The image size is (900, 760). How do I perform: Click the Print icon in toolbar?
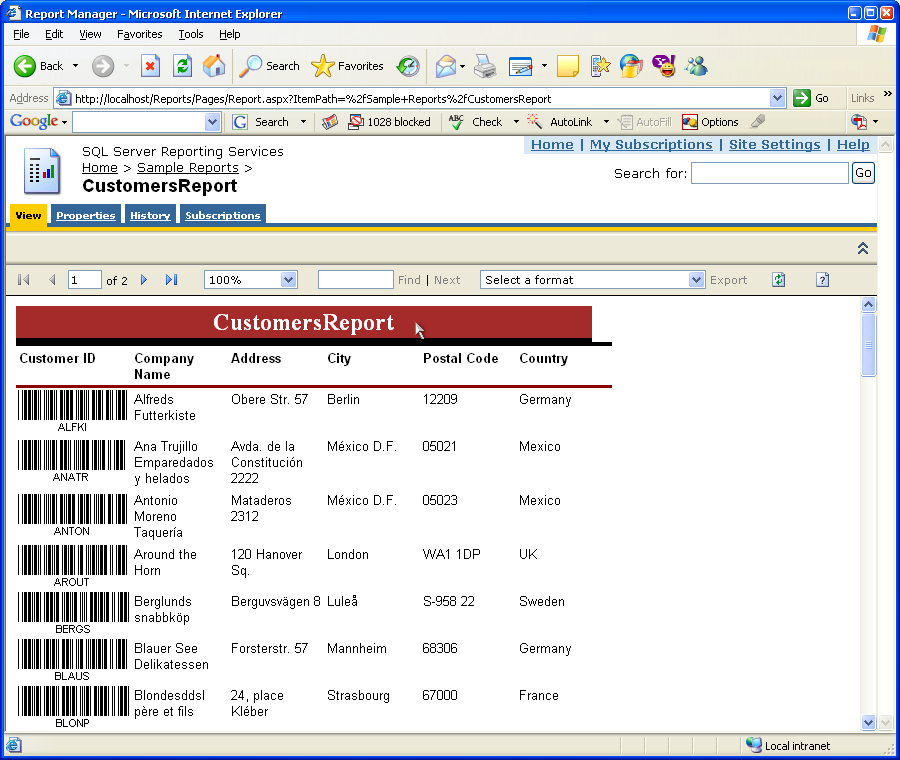click(x=485, y=66)
